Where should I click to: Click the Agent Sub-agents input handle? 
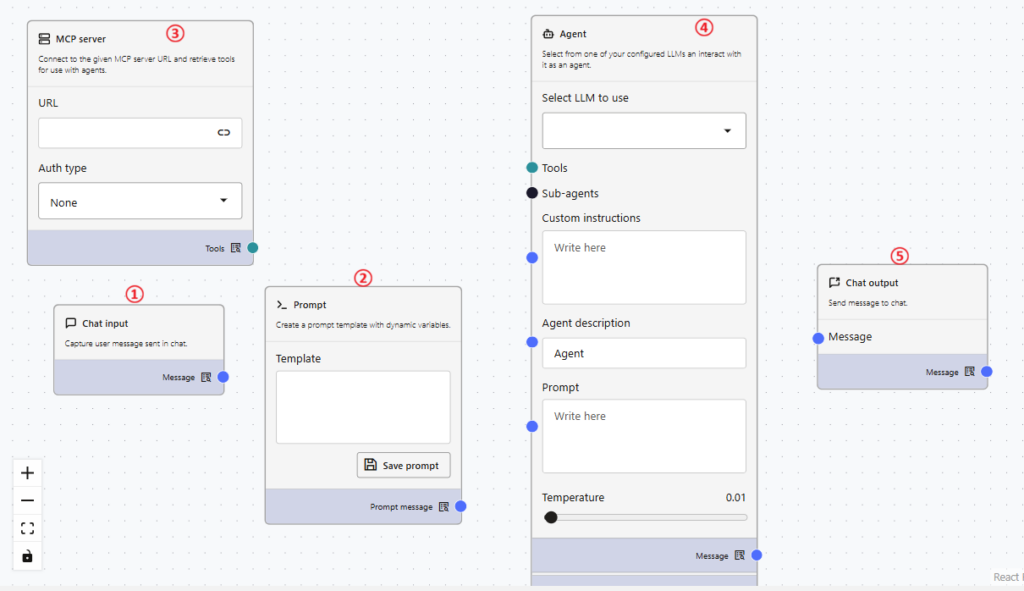(532, 193)
